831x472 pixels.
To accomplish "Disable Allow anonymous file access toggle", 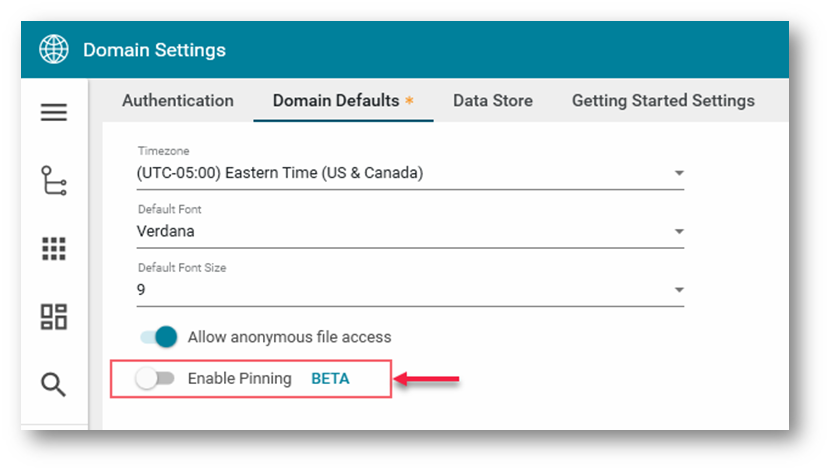I will coord(158,337).
